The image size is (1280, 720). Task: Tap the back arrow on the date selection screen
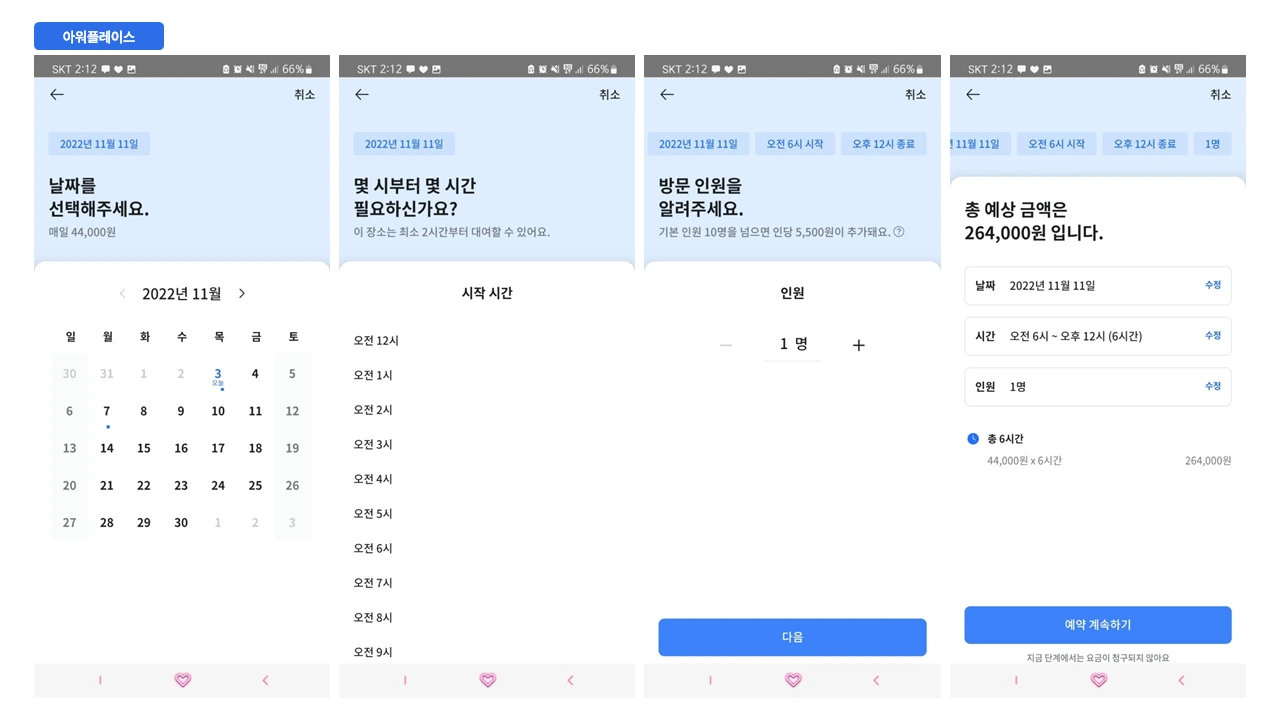coord(56,94)
